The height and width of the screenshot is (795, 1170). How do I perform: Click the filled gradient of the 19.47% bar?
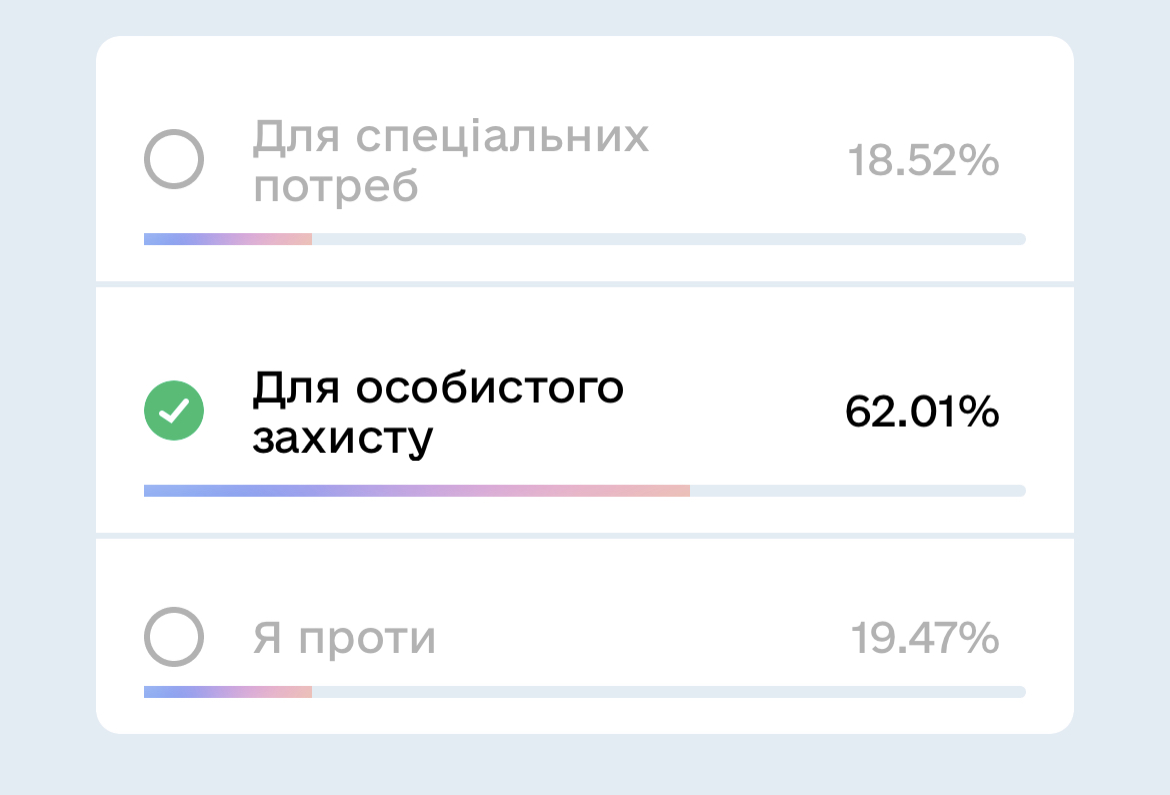228,692
